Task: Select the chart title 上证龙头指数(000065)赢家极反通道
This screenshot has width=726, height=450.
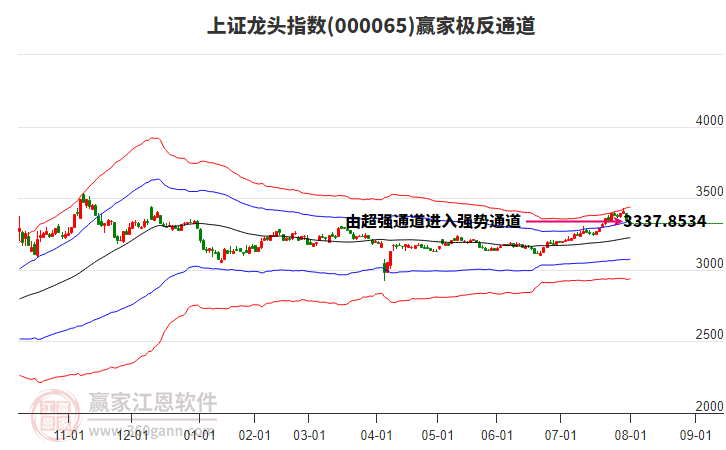Action: (371, 25)
